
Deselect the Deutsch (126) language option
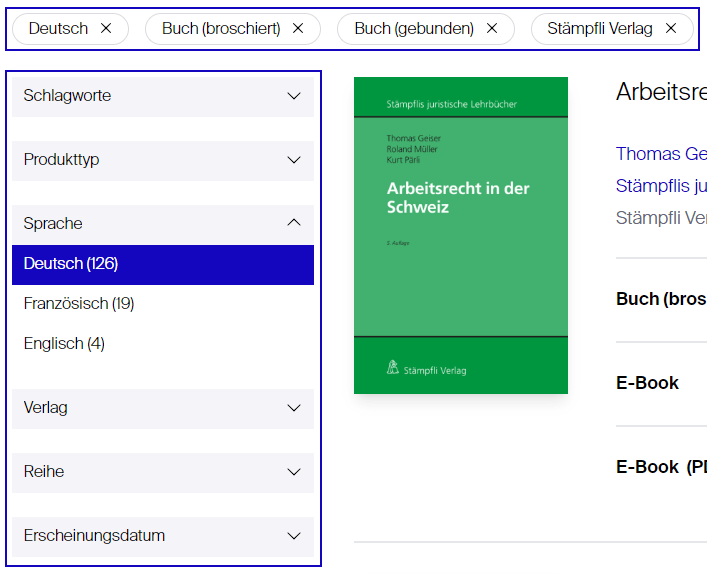point(163,264)
